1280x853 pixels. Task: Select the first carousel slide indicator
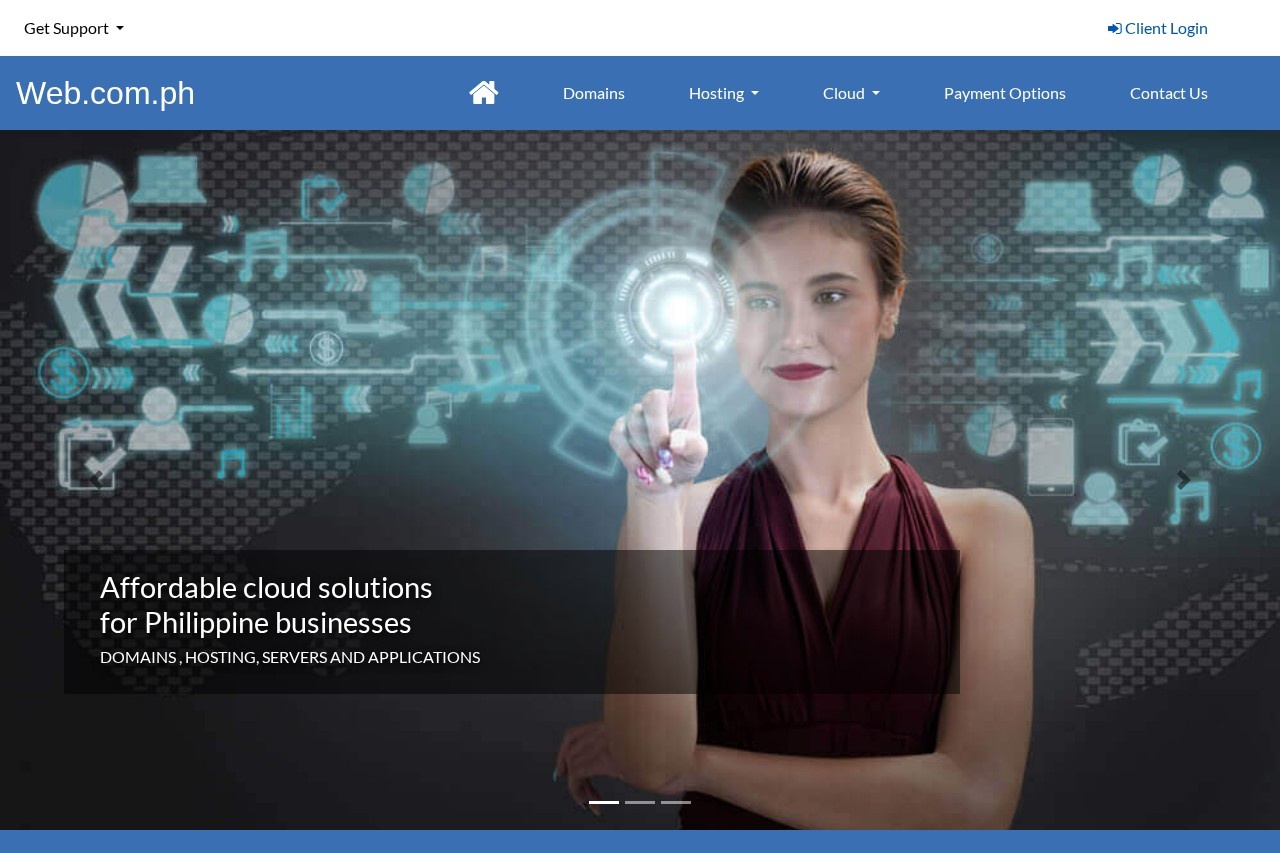(604, 802)
